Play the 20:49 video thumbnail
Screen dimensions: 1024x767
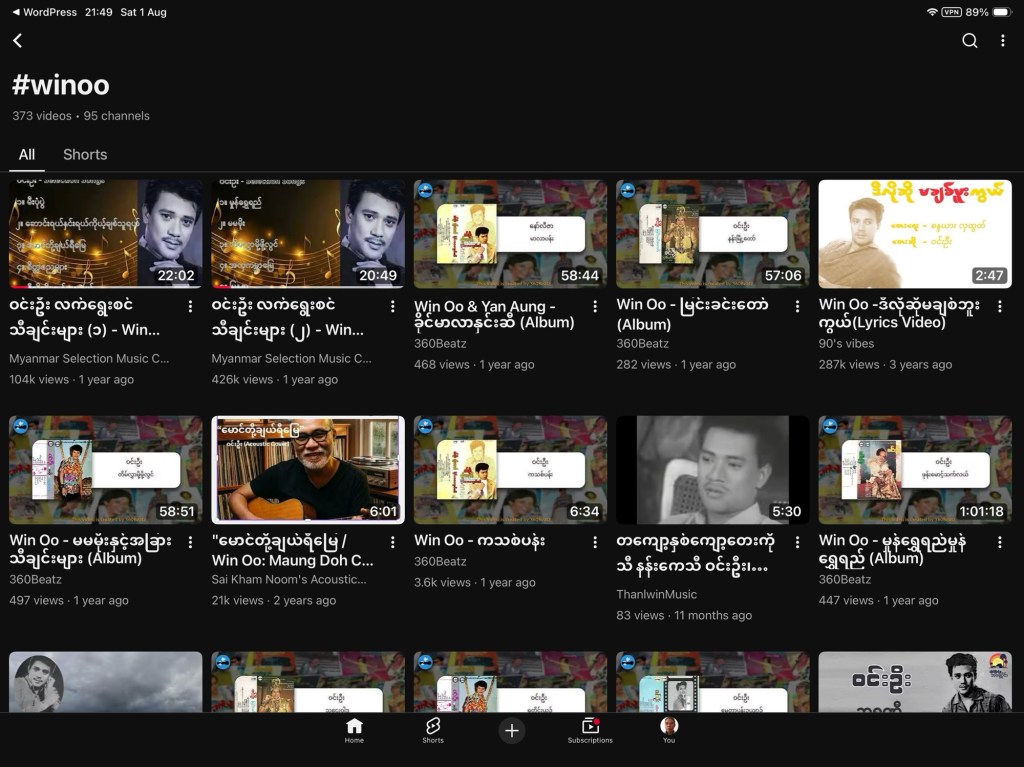(x=308, y=234)
